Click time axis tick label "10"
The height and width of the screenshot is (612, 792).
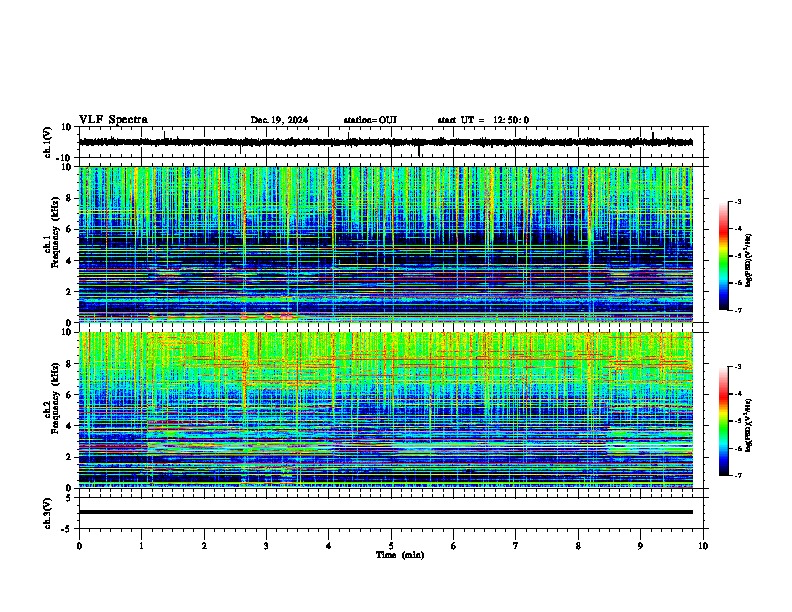tap(703, 546)
